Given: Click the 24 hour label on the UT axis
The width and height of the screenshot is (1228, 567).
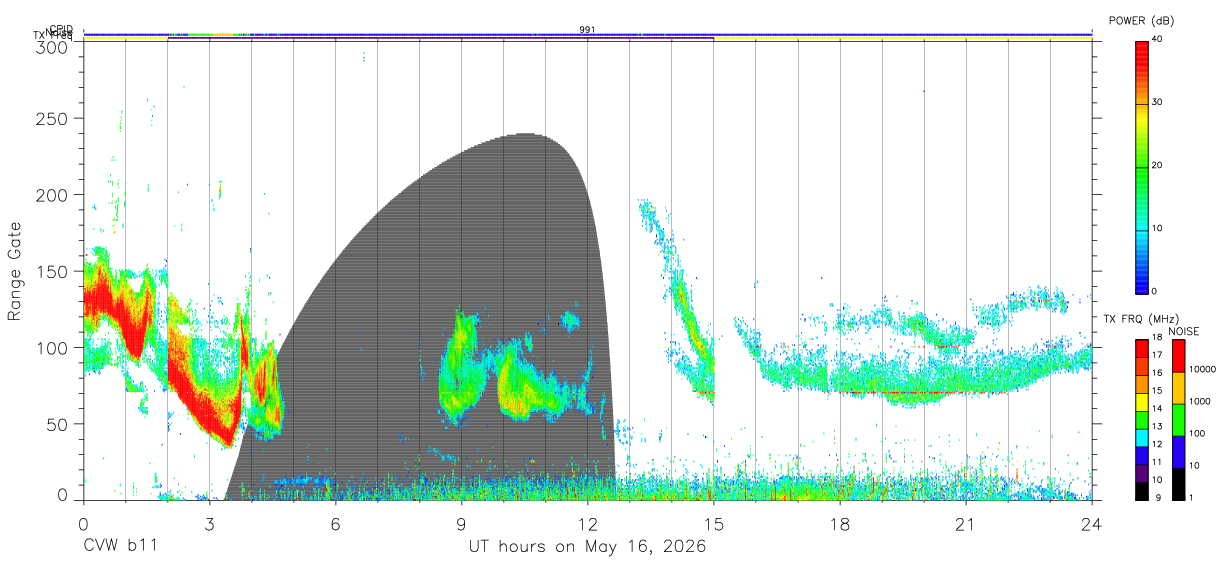Looking at the screenshot, I should (1092, 523).
